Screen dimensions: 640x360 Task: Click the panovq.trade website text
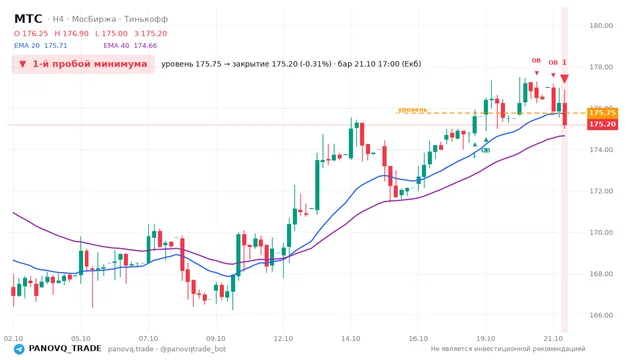point(131,349)
